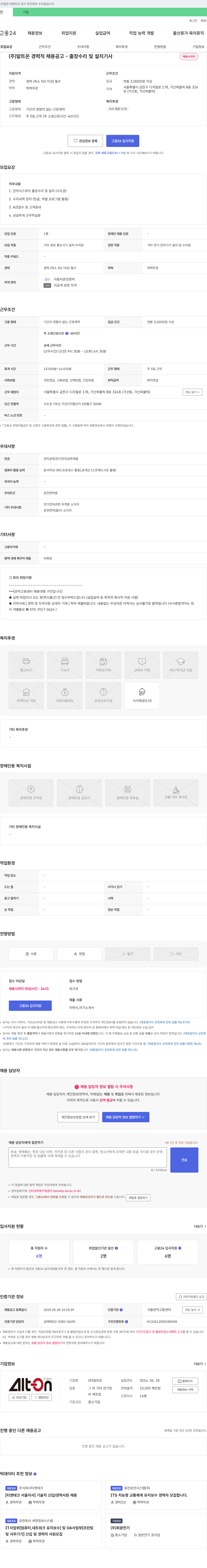Click the heart 관심정보 등록 button
The width and height of the screenshot is (207, 1568).
pos(85,141)
